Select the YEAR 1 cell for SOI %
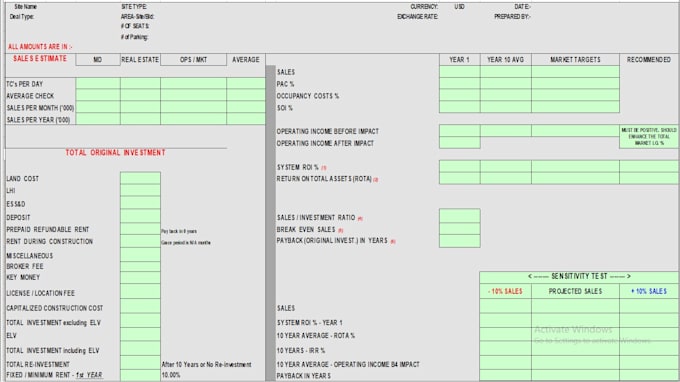The height and width of the screenshot is (382, 680). pos(460,107)
